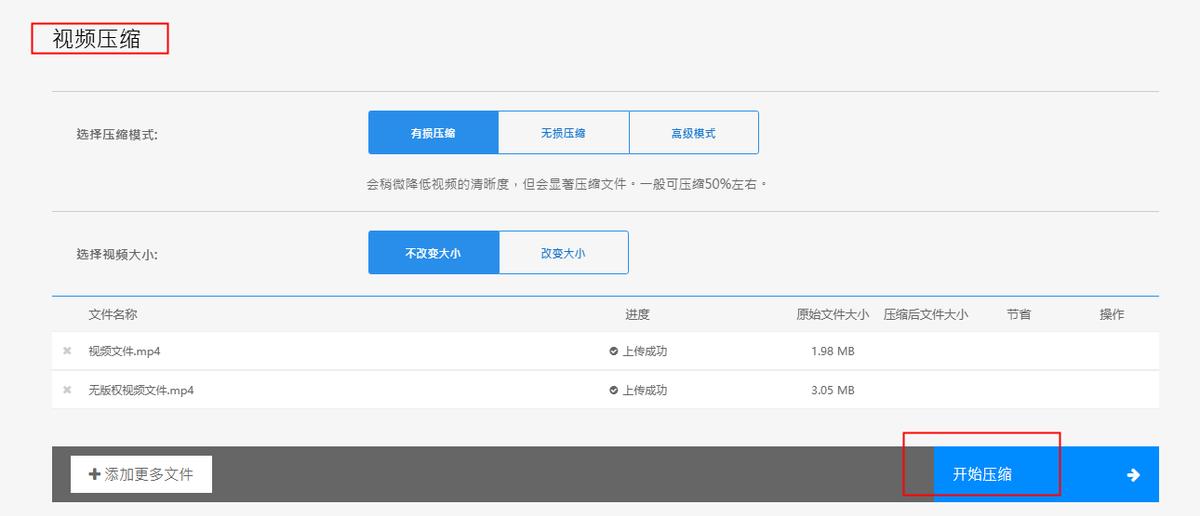Select 有损压缩 compression mode
This screenshot has height=516, width=1200.
(x=433, y=133)
